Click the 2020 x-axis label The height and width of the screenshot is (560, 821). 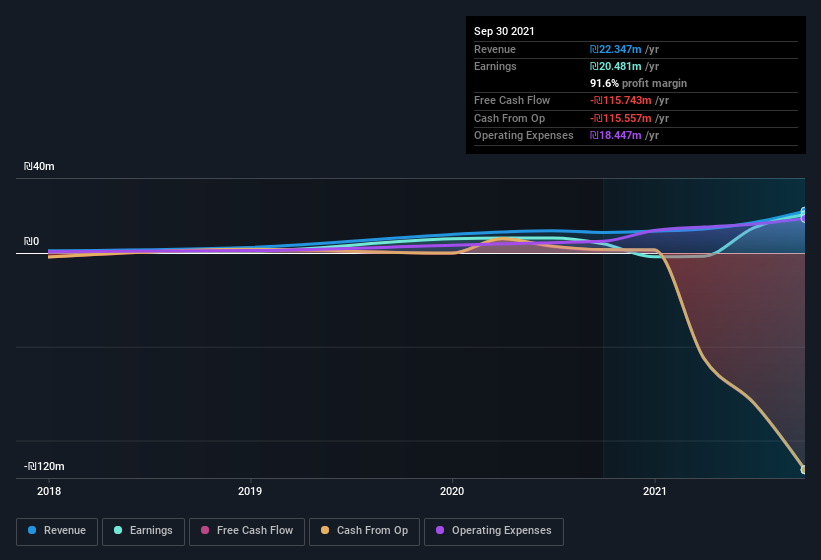pos(452,491)
